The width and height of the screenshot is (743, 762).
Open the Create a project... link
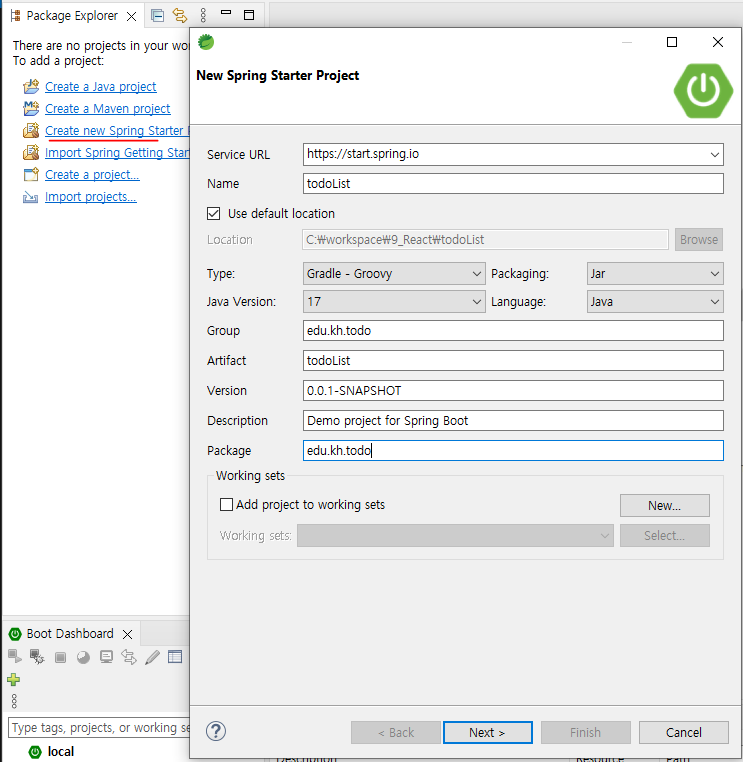[92, 174]
